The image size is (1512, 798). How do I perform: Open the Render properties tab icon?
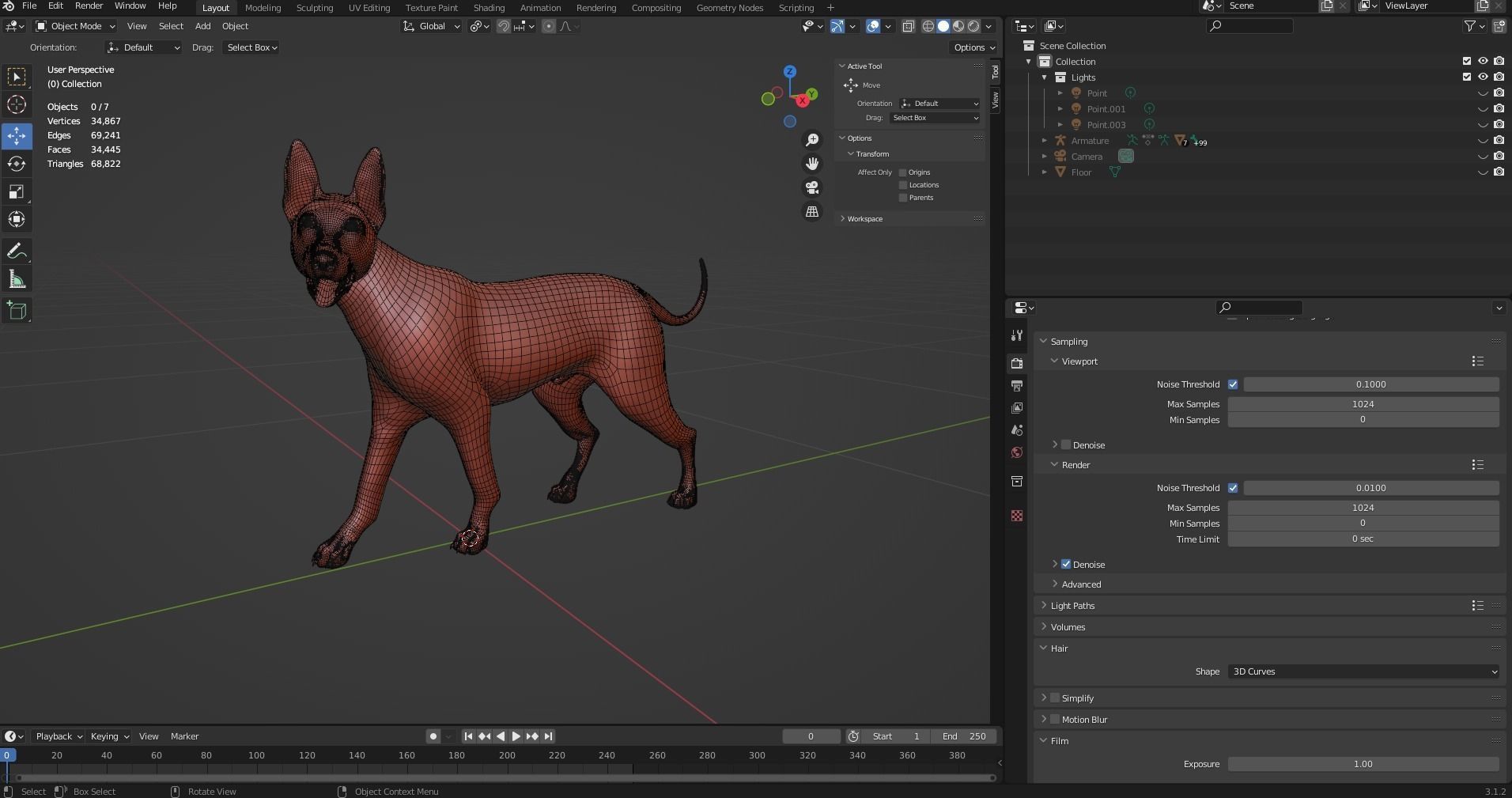[x=1017, y=363]
